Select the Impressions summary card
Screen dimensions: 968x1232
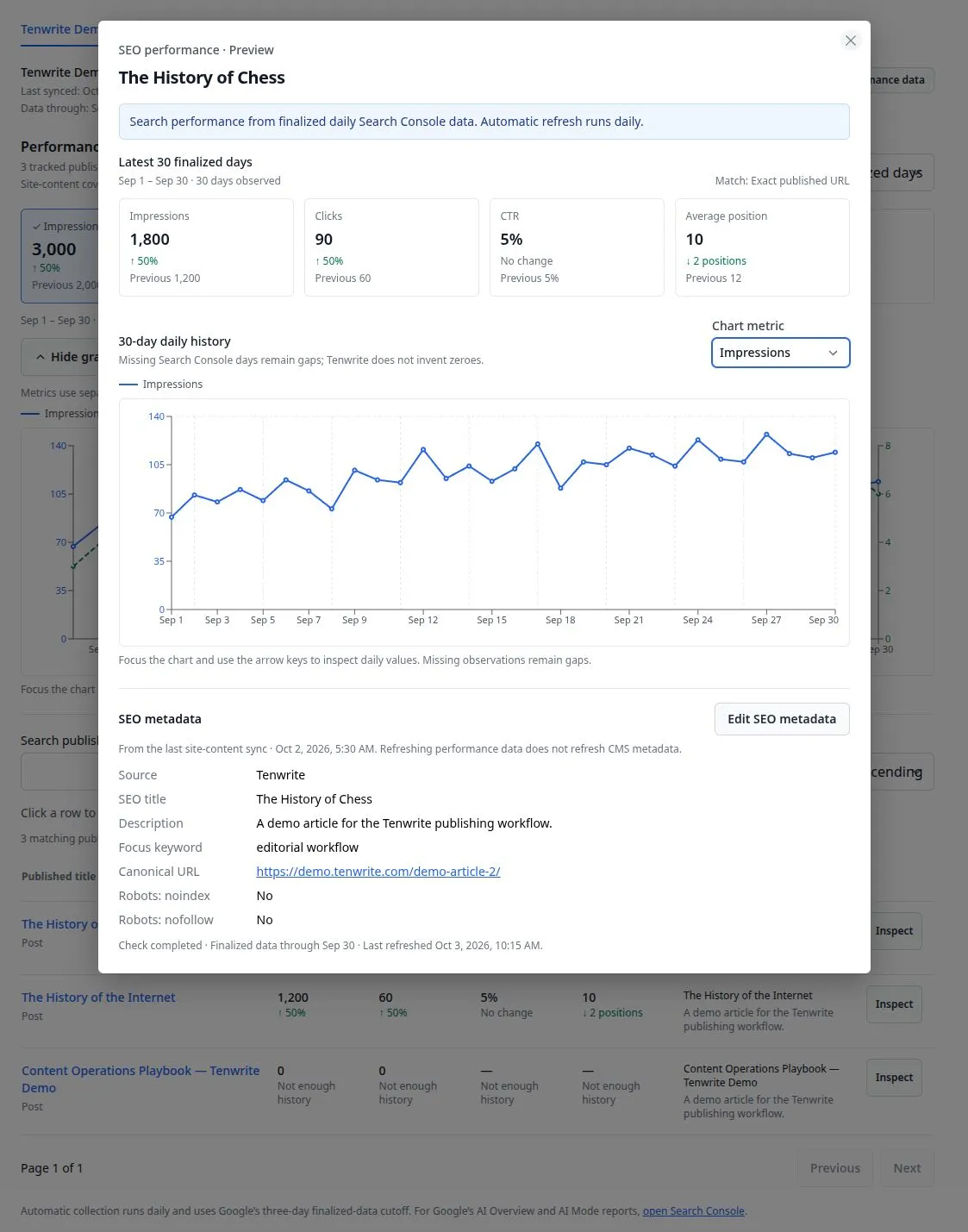coord(206,247)
